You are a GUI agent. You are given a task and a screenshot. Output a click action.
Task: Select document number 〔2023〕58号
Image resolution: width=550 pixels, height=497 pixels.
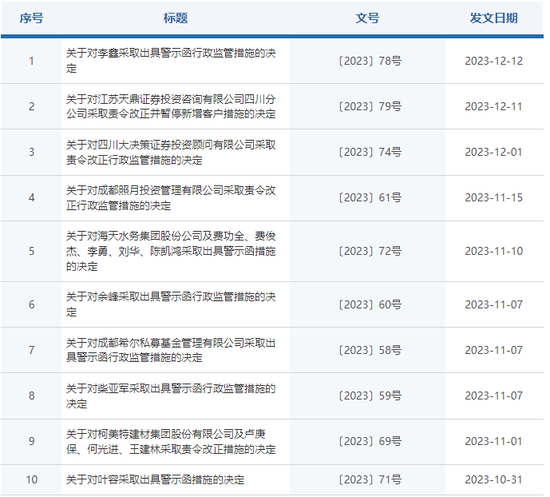tap(370, 350)
